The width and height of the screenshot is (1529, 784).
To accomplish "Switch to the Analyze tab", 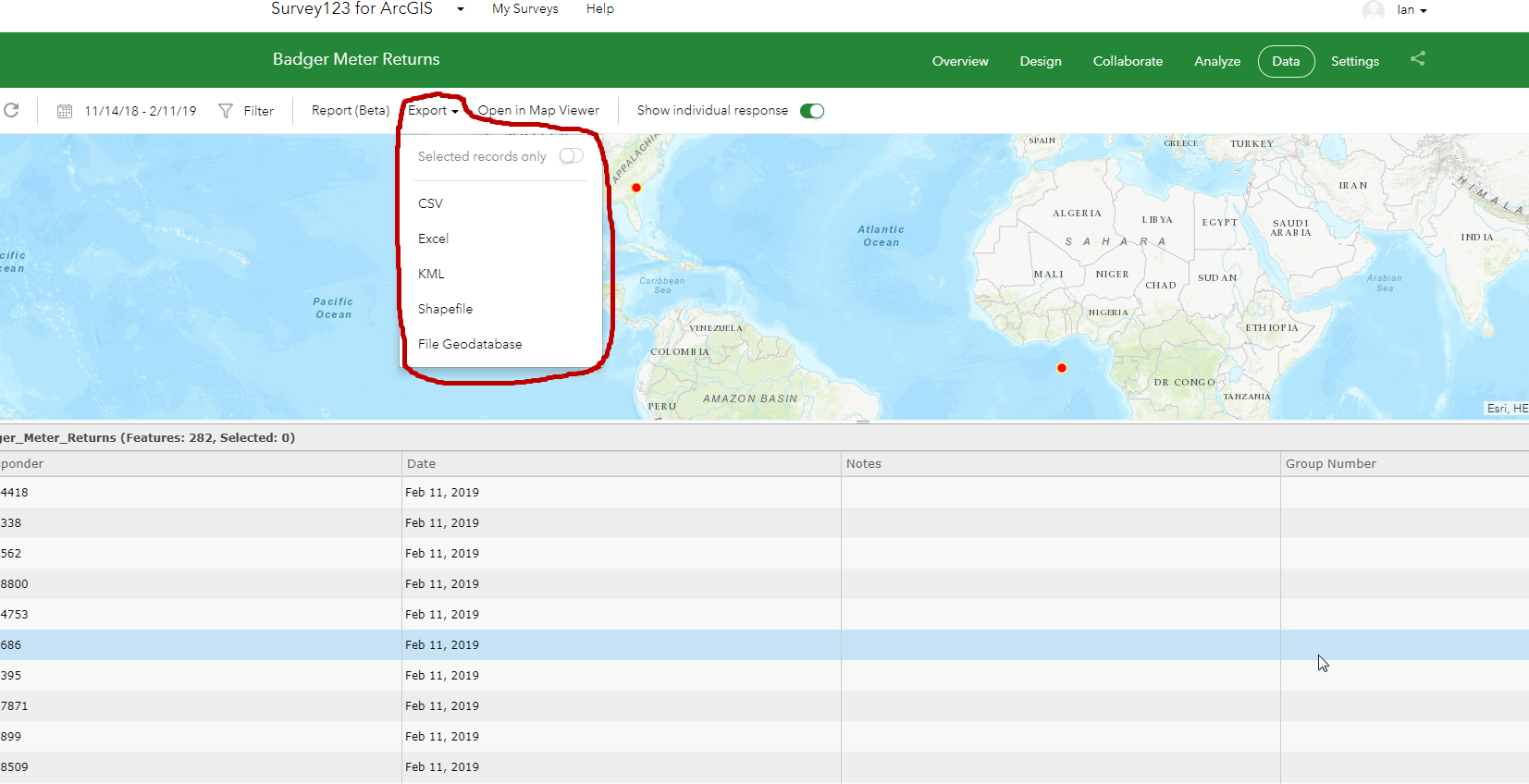I will point(1217,61).
